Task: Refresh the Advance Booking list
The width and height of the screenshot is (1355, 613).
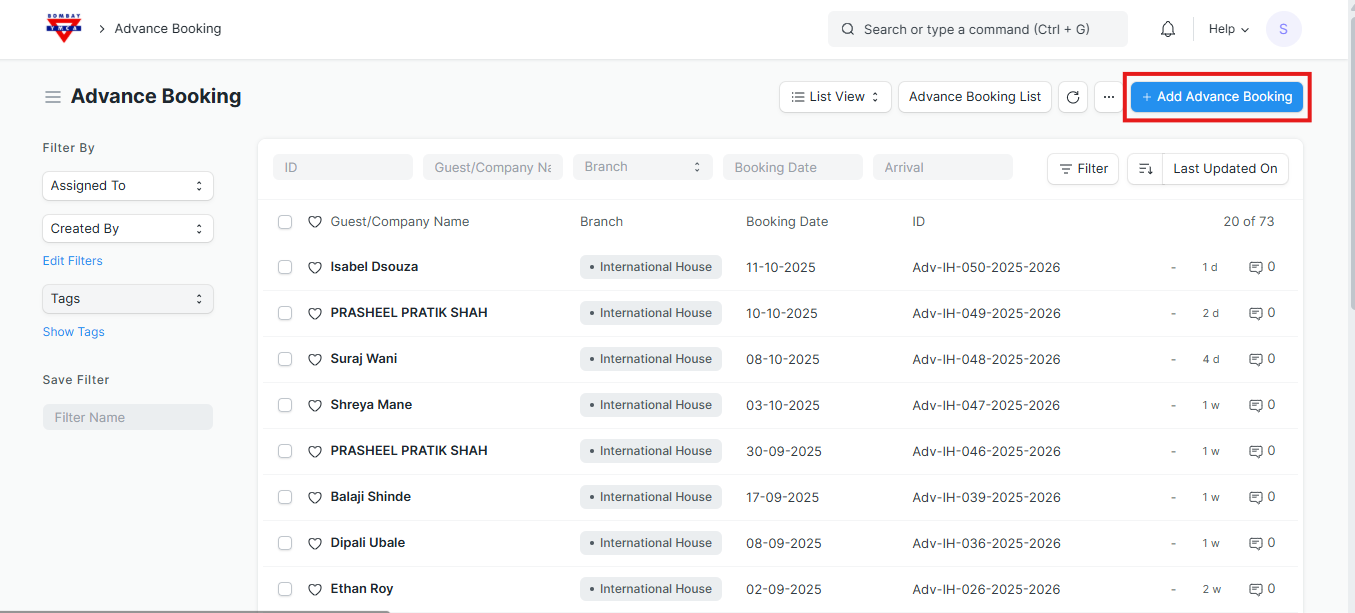Action: [x=1073, y=97]
